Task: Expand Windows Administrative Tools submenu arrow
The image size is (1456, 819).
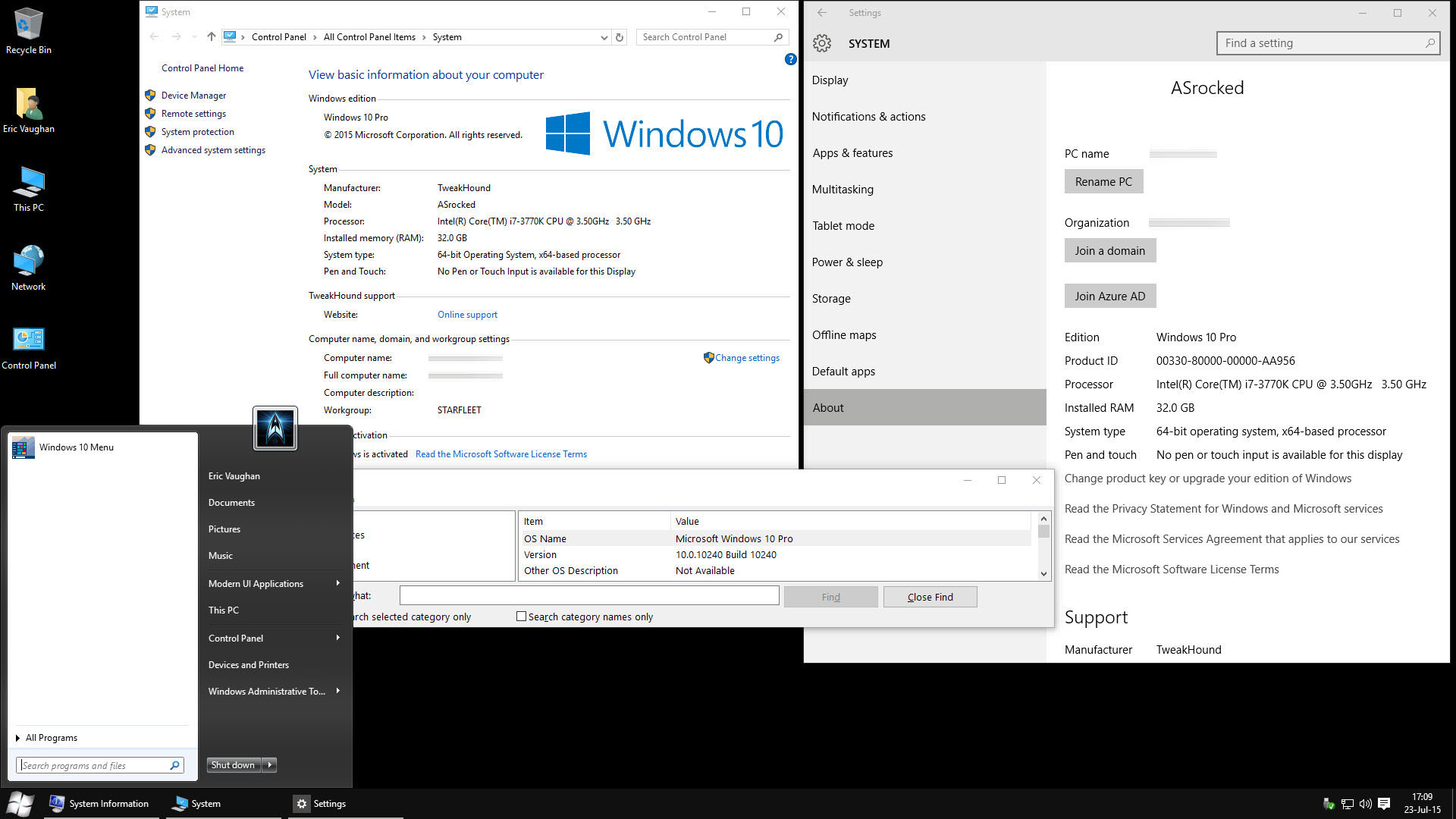Action: tap(337, 691)
